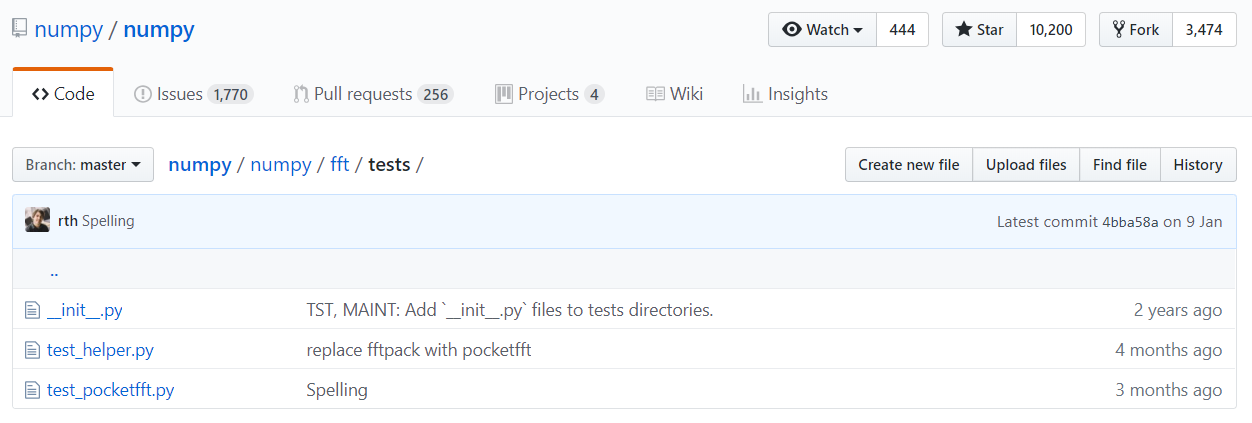Screen dimensions: 1252x423
Task: View the 10,200 stargazers count
Action: [1051, 30]
